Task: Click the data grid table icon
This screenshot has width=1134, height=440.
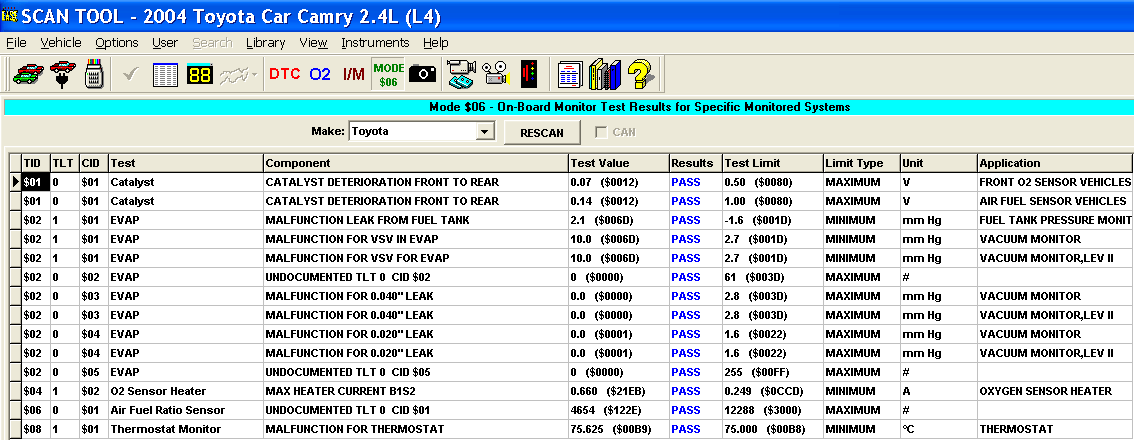Action: tap(165, 74)
